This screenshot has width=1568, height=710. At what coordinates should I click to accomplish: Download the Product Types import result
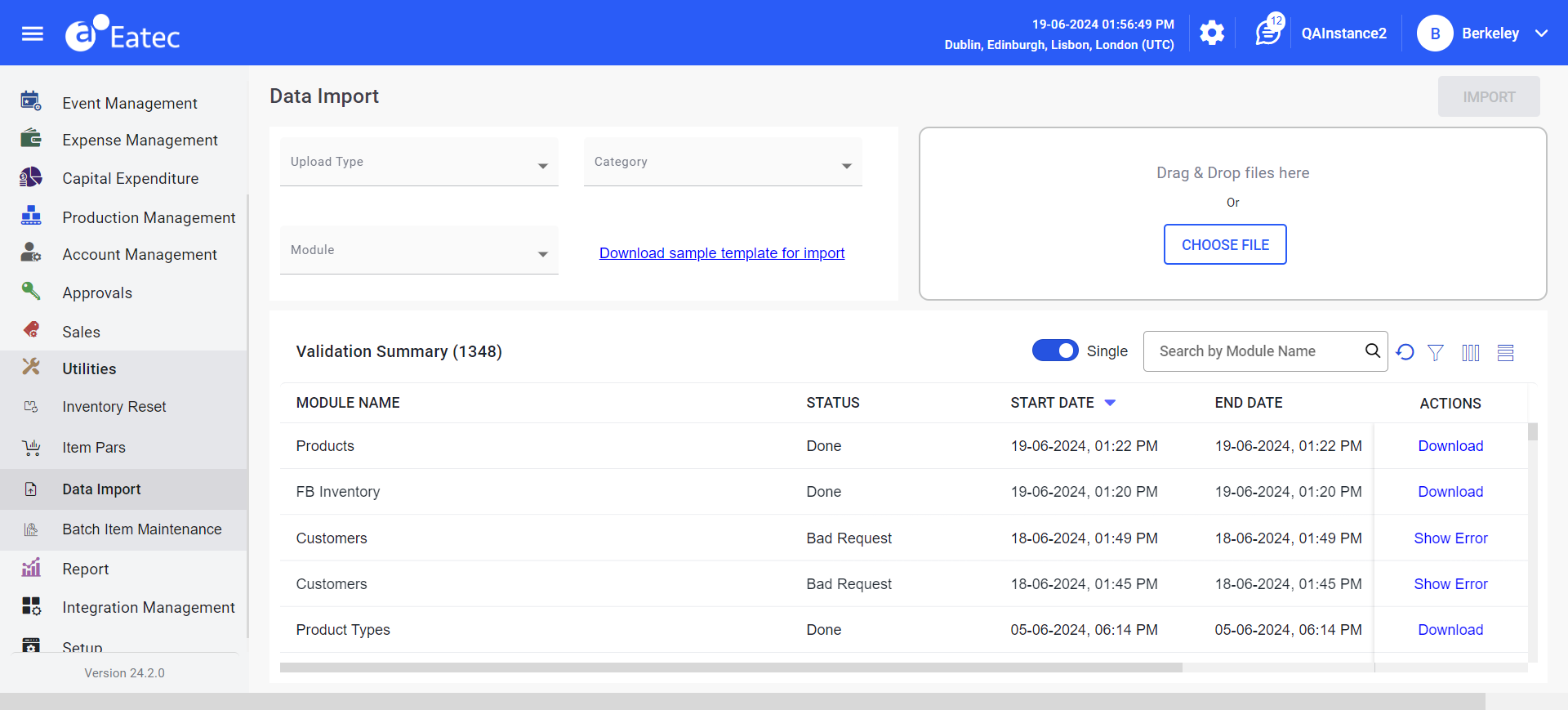[x=1450, y=630]
